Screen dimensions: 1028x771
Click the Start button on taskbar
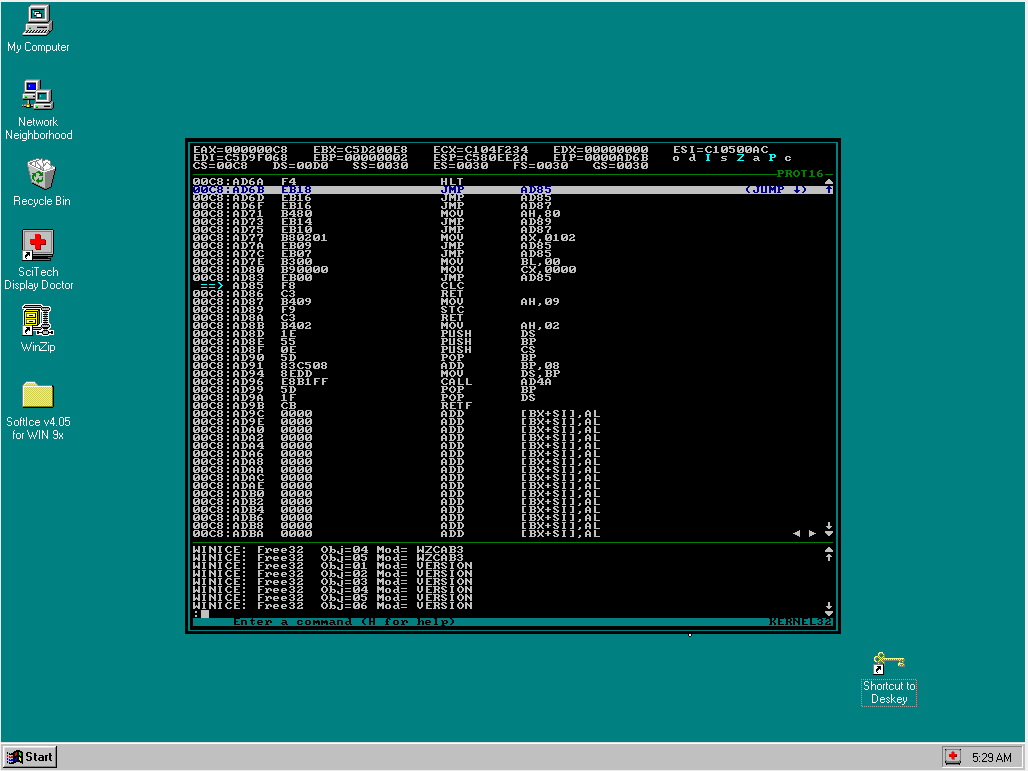tap(29, 756)
